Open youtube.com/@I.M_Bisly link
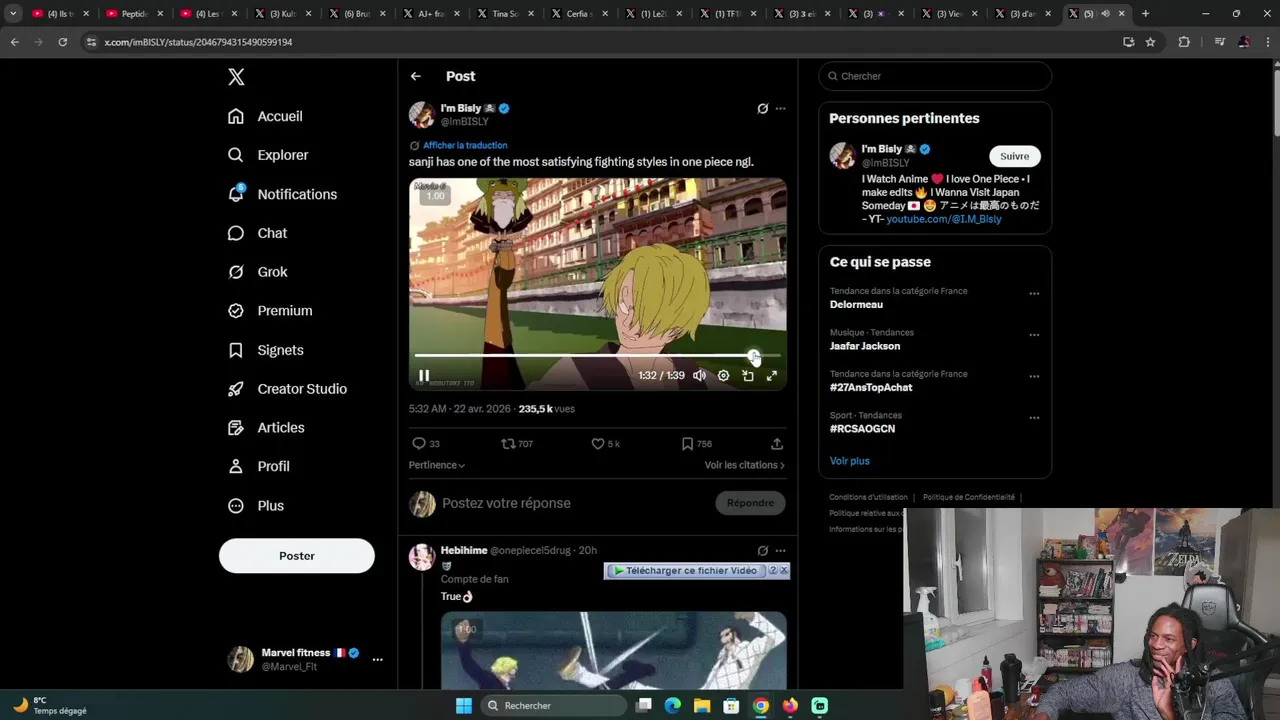The image size is (1280, 720). coord(944,219)
